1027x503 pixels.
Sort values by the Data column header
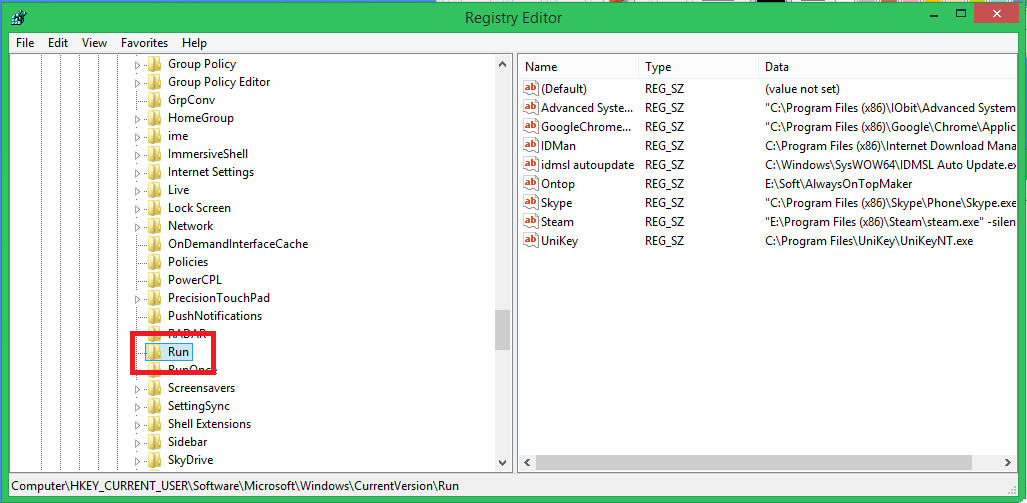pyautogui.click(x=887, y=67)
